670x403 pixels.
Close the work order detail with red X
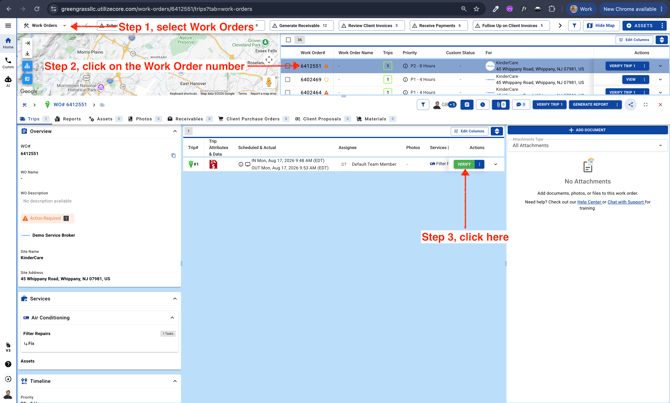(x=660, y=105)
